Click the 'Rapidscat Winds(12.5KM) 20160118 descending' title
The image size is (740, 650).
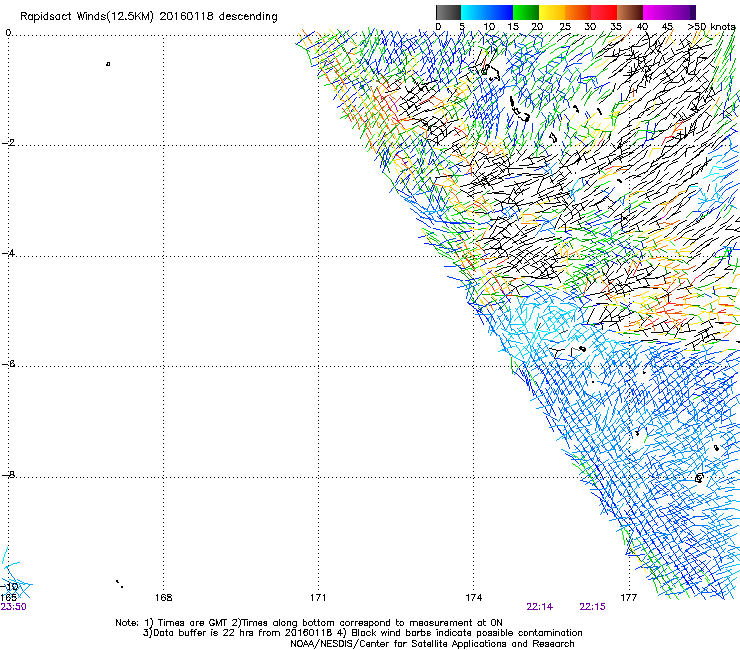[149, 17]
